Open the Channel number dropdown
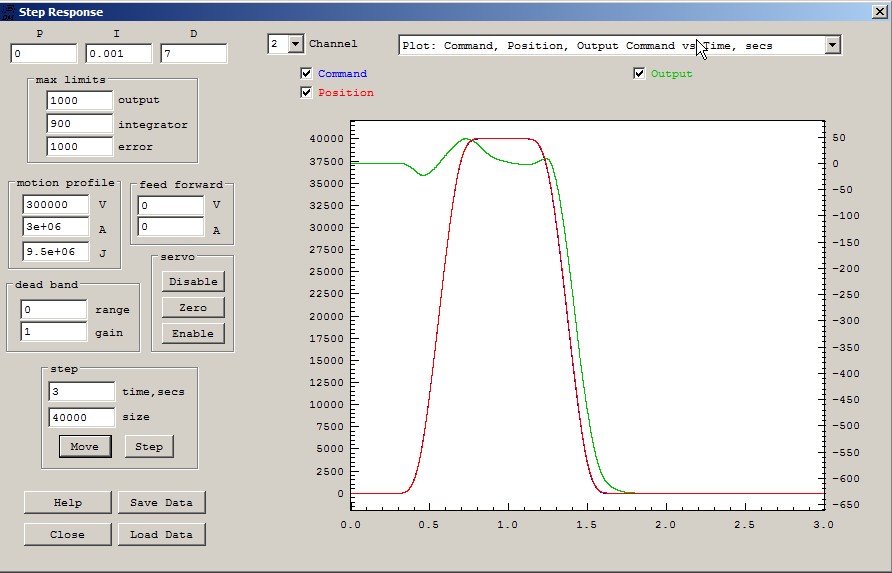 click(295, 44)
